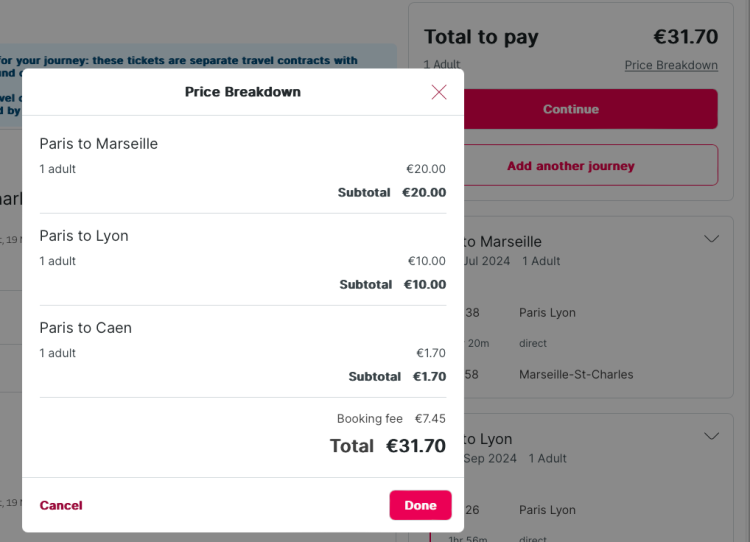Select the Paris to Caen breakdown heading
This screenshot has height=542, width=750.
tap(85, 328)
